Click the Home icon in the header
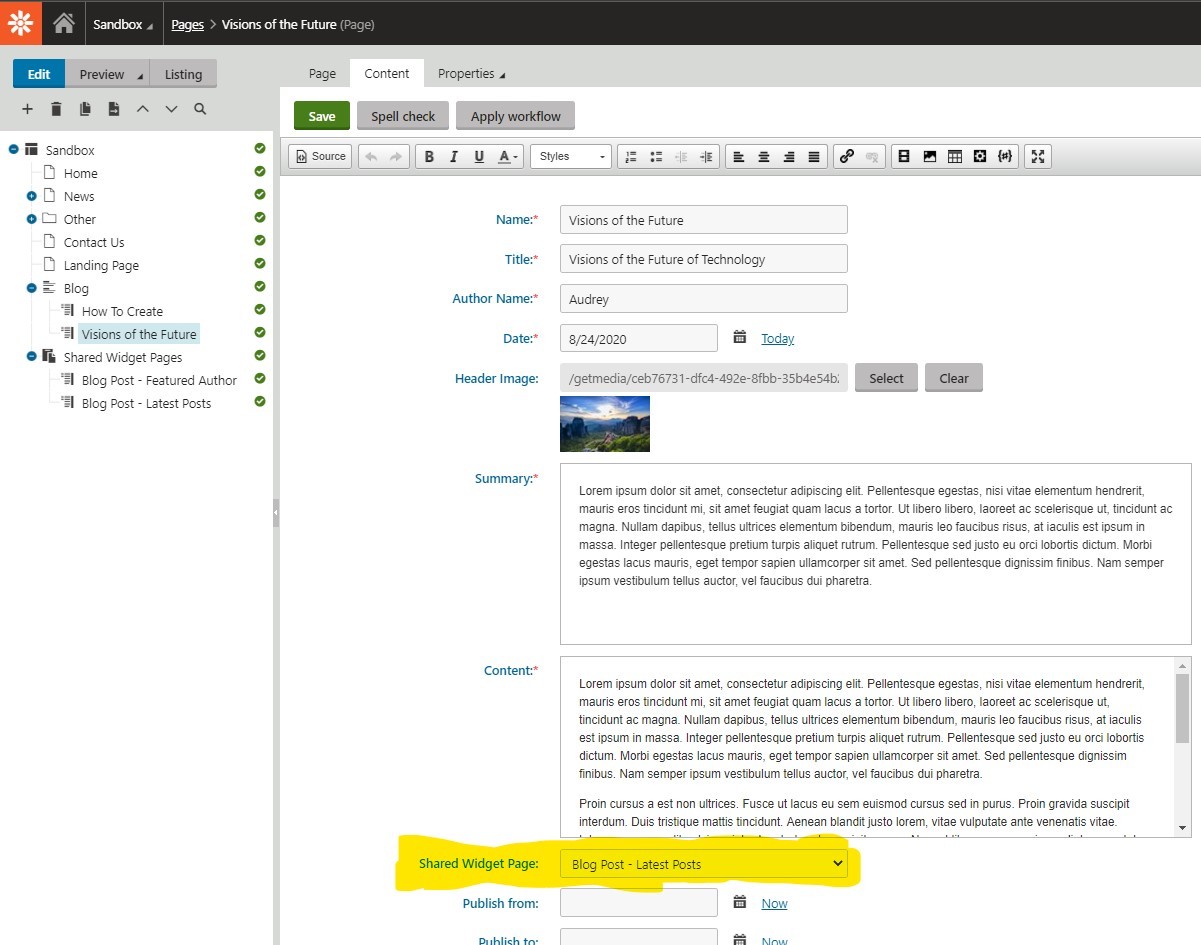Screen dimensions: 1201x945 point(63,23)
